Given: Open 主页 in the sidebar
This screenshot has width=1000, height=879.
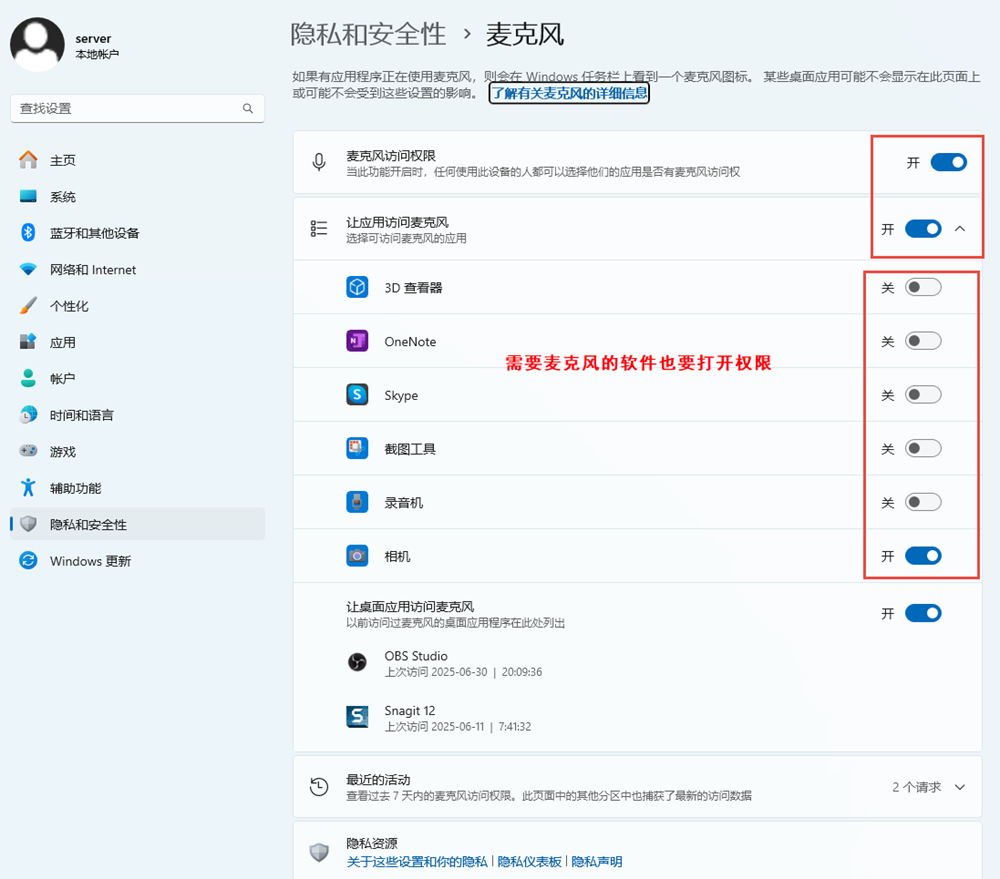Looking at the screenshot, I should [137, 160].
